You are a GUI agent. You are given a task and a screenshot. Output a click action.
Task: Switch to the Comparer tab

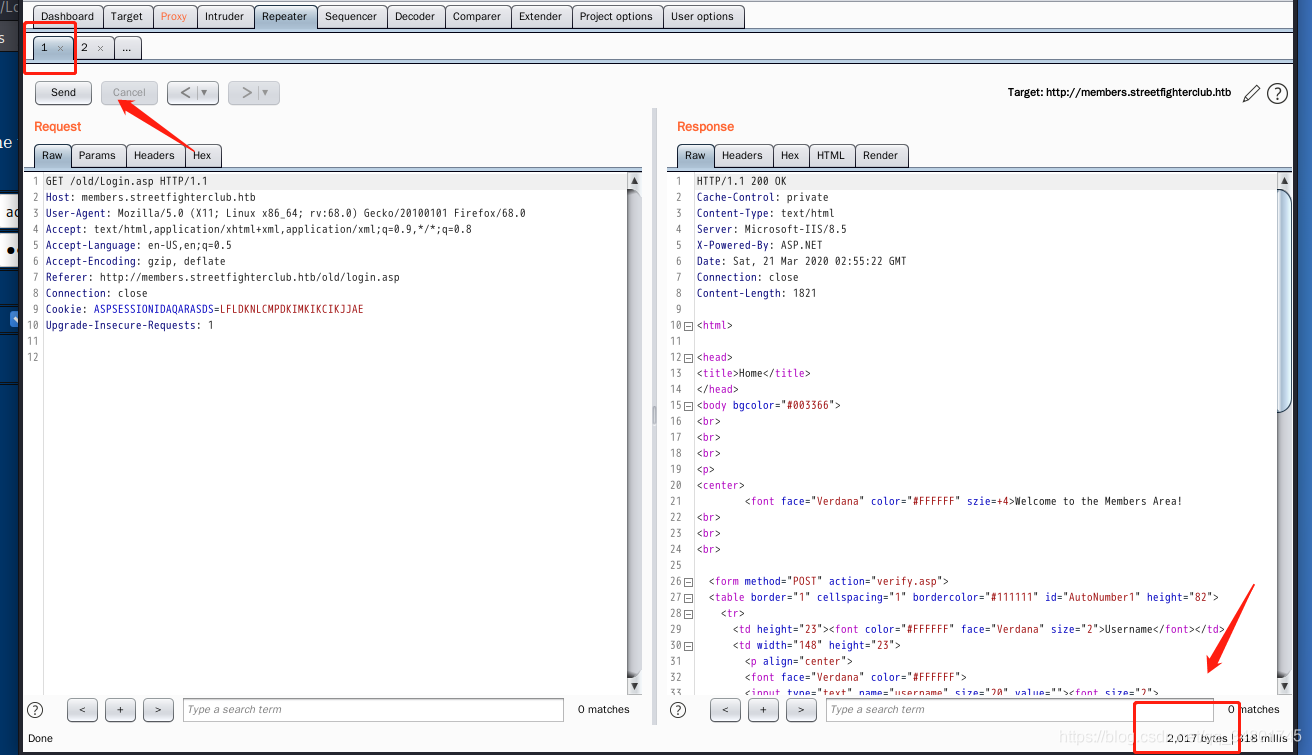[x=477, y=16]
